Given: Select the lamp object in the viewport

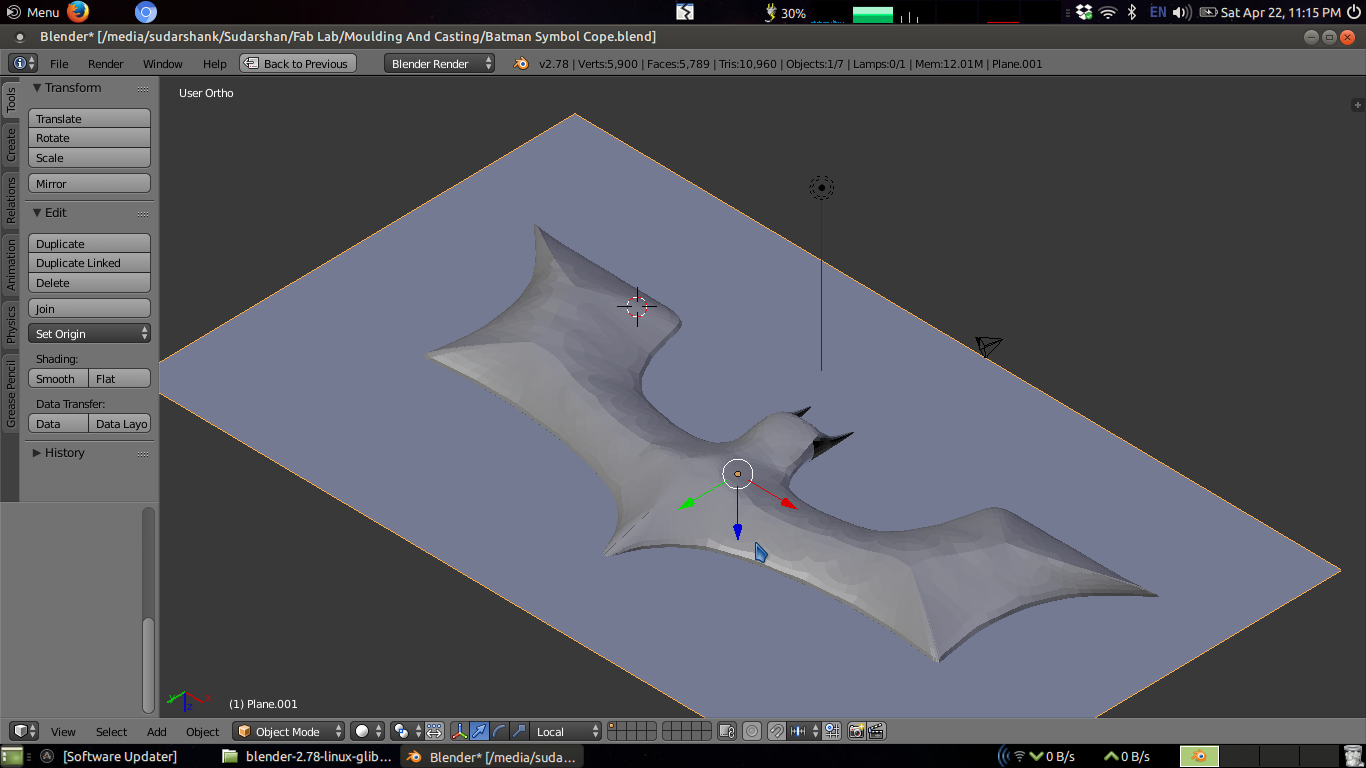Looking at the screenshot, I should (821, 187).
